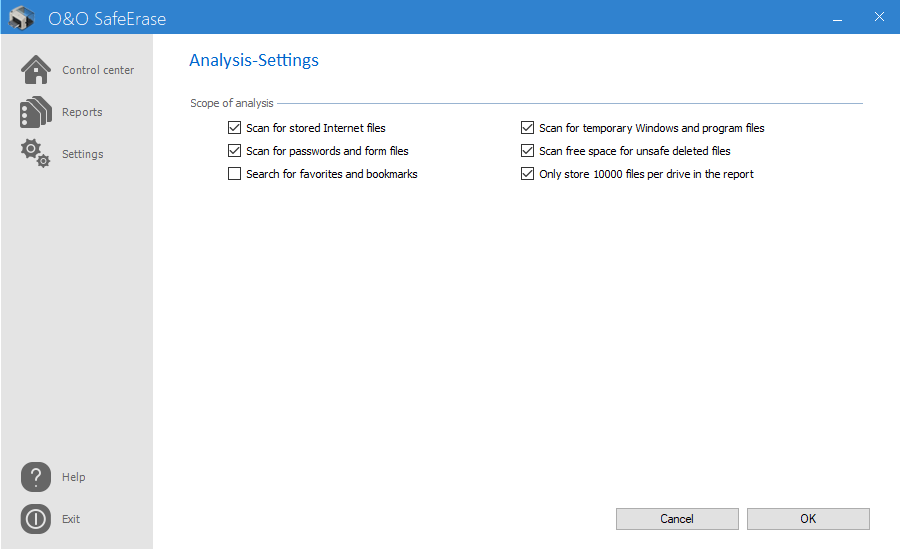The width and height of the screenshot is (900, 550).
Task: Uncheck Scan free space for unsafe deleted files
Action: coord(527,150)
